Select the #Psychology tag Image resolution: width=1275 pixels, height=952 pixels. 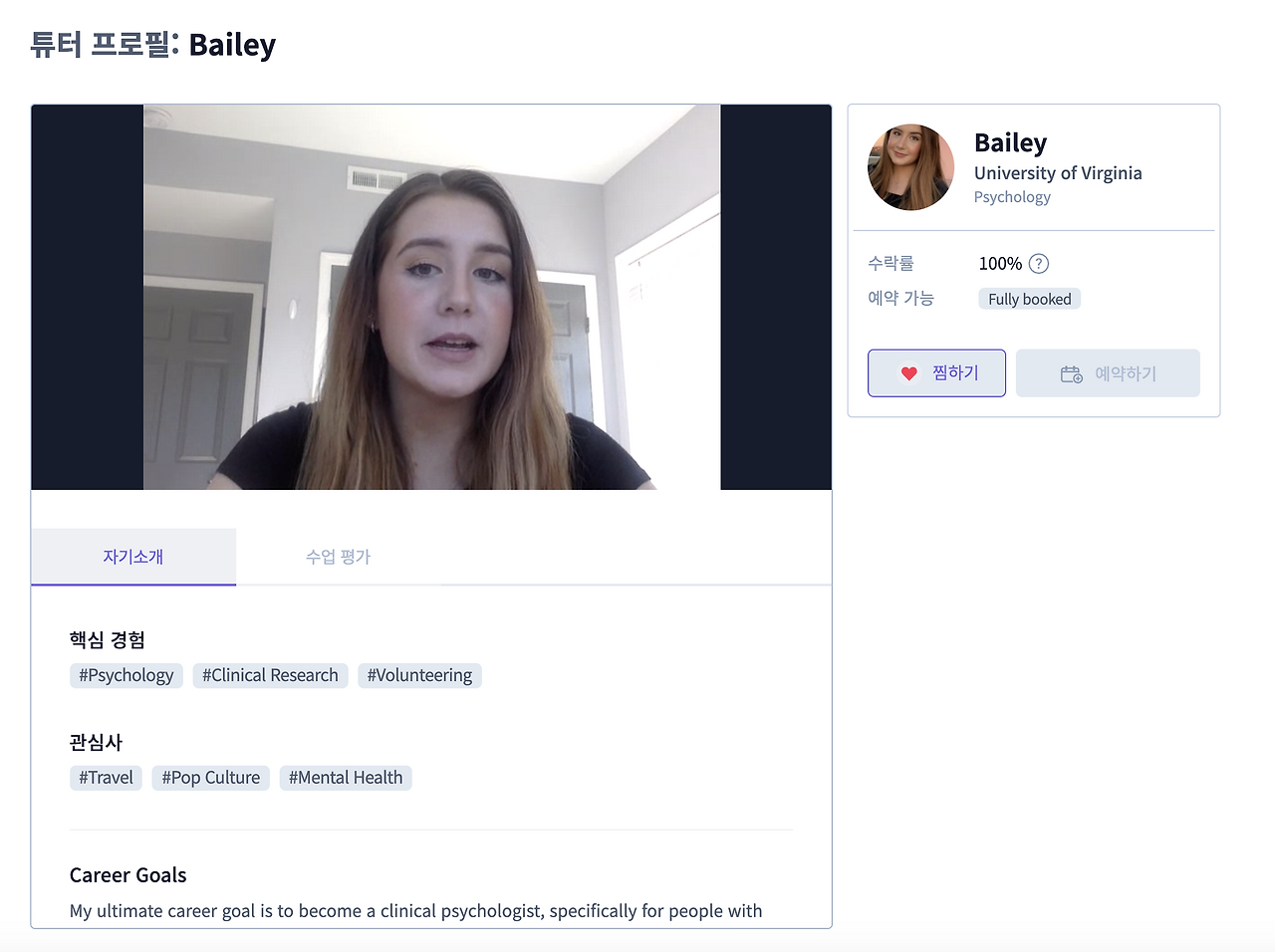pos(127,675)
